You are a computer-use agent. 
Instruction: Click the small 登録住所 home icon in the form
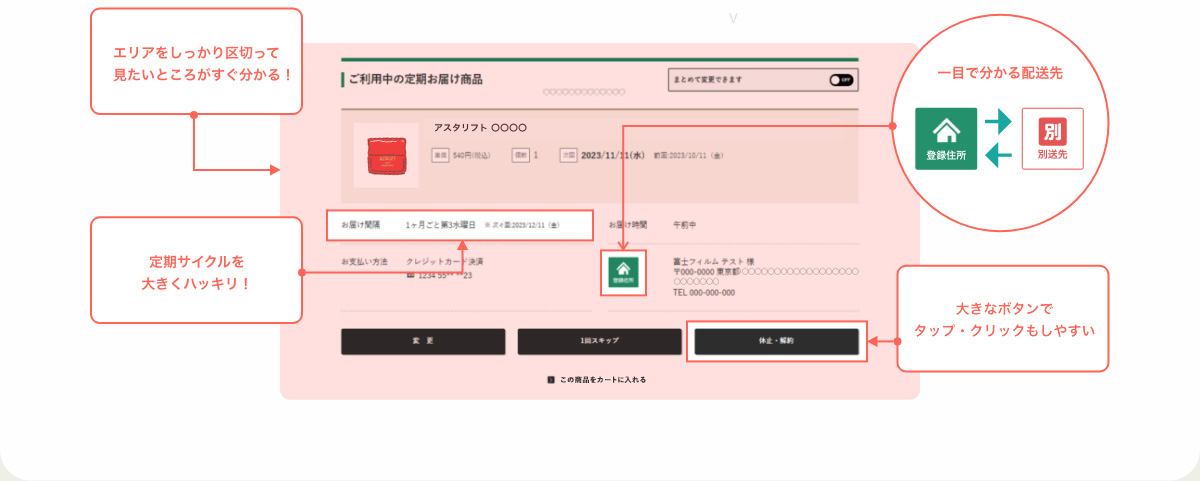point(623,272)
